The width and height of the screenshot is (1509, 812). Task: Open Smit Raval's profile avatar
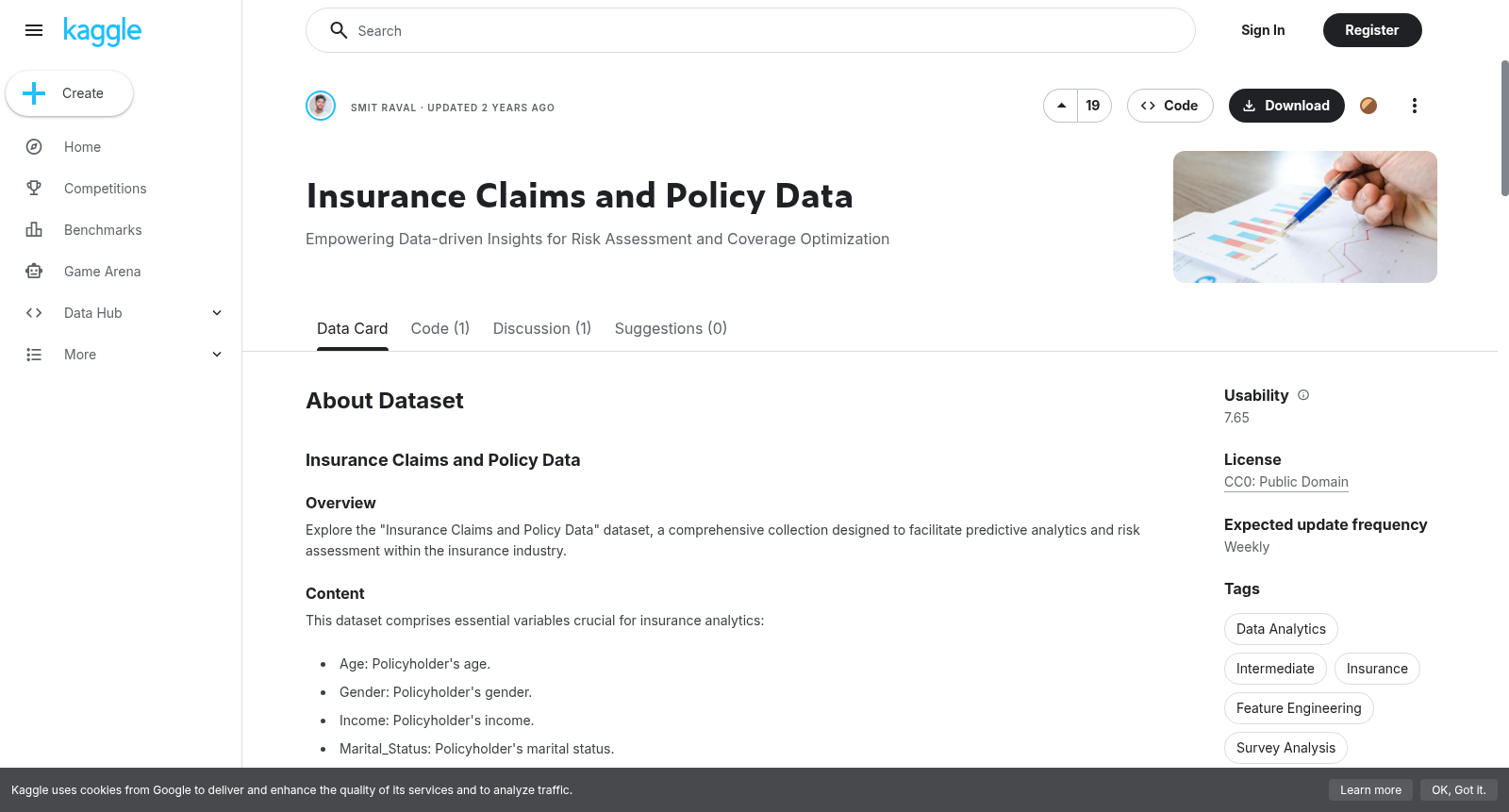(321, 106)
